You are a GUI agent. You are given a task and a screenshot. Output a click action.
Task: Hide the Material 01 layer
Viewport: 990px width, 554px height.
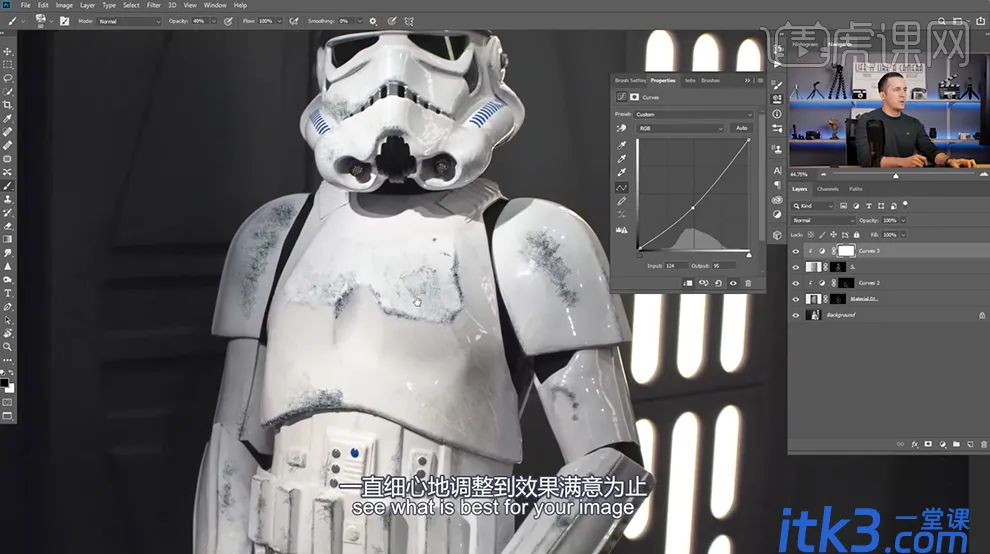coord(796,299)
